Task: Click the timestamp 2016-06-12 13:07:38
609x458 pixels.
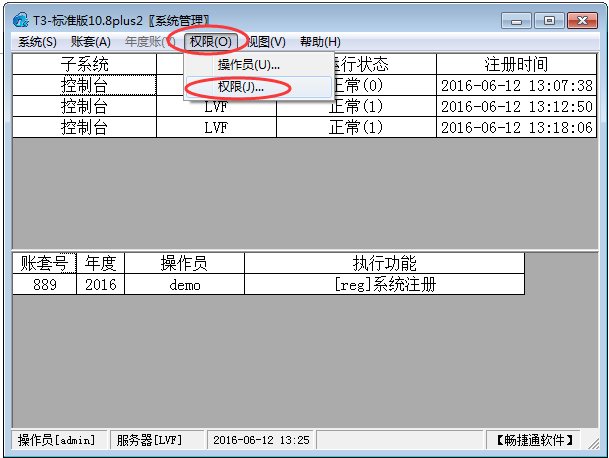Action: pos(517,85)
